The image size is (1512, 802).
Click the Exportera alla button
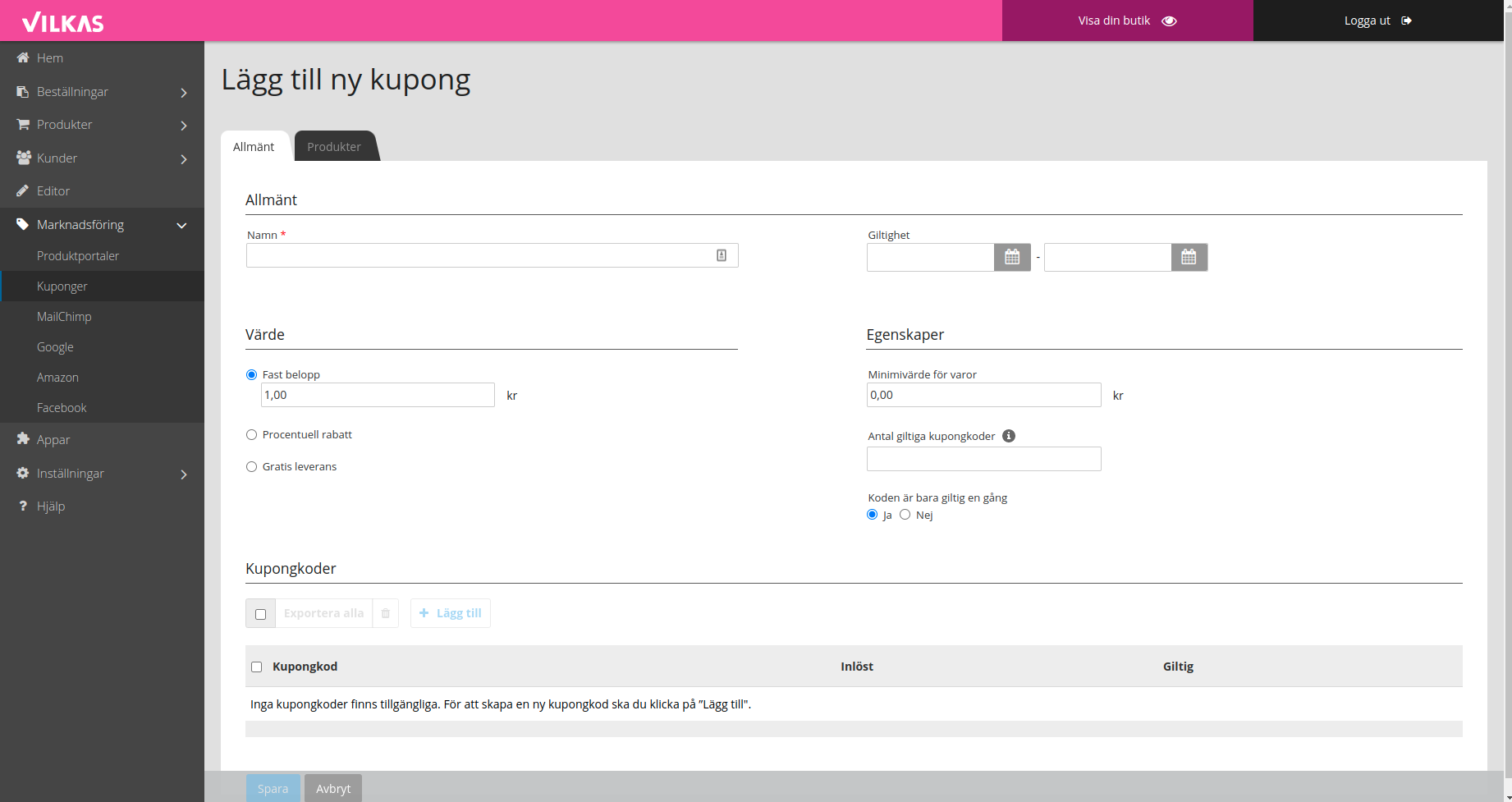(323, 613)
